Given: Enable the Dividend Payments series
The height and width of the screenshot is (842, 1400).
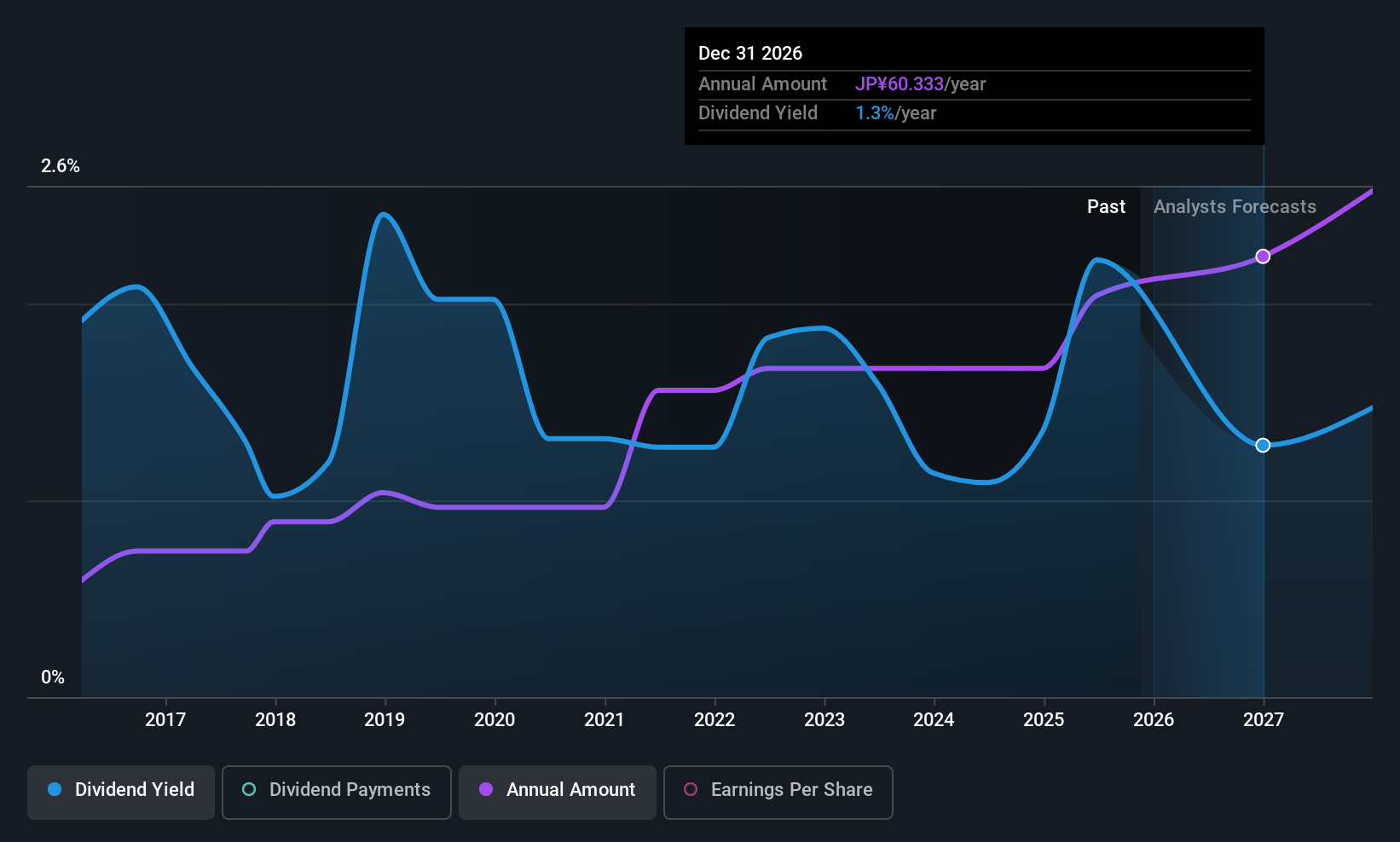Looking at the screenshot, I should pyautogui.click(x=337, y=793).
